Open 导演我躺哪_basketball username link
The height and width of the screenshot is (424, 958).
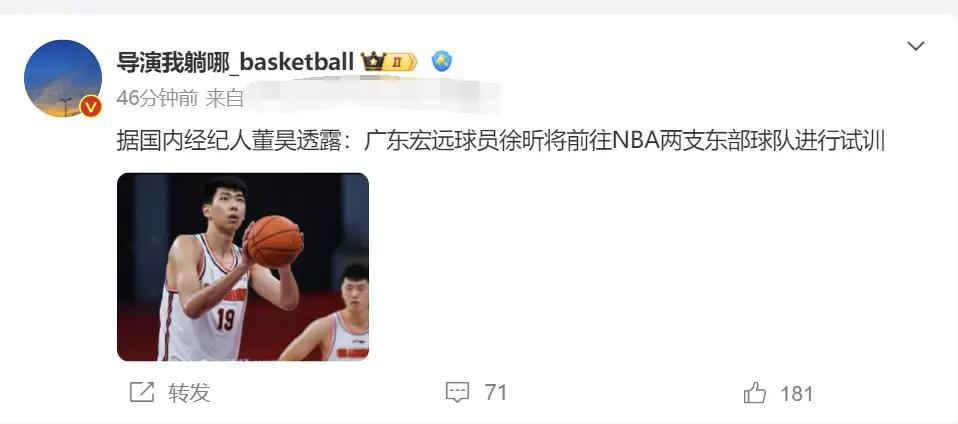235,62
